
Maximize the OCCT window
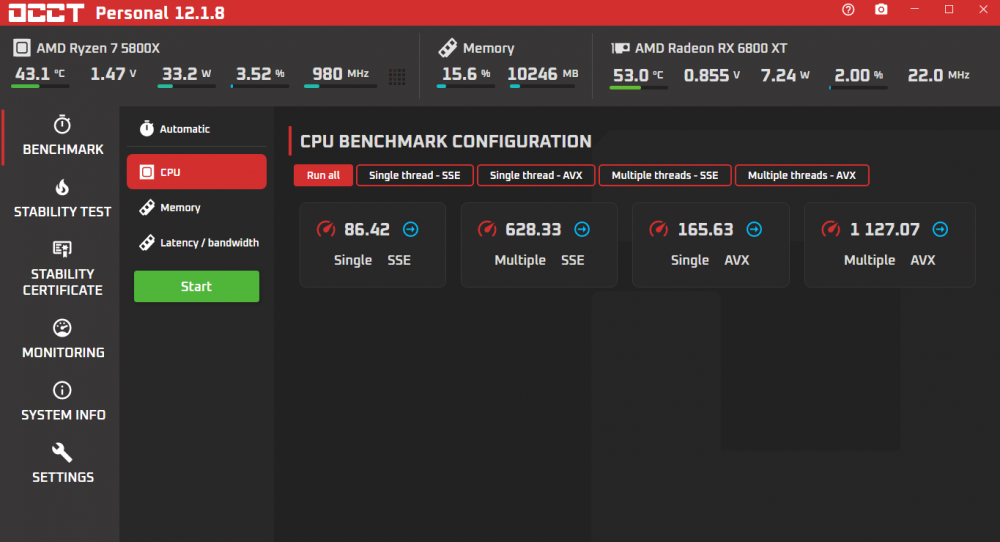point(949,10)
